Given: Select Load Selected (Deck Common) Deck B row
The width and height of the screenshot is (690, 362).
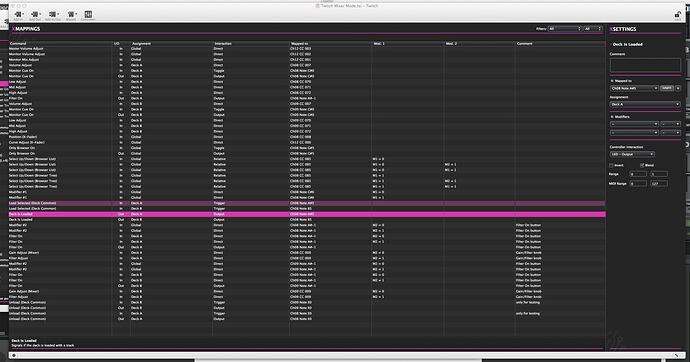Looking at the screenshot, I should point(307,208).
